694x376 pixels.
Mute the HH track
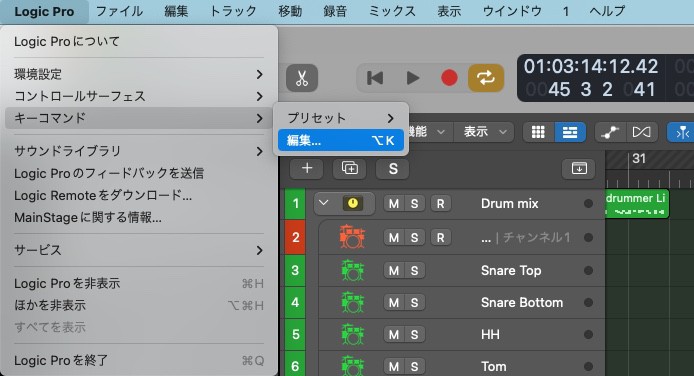(393, 335)
